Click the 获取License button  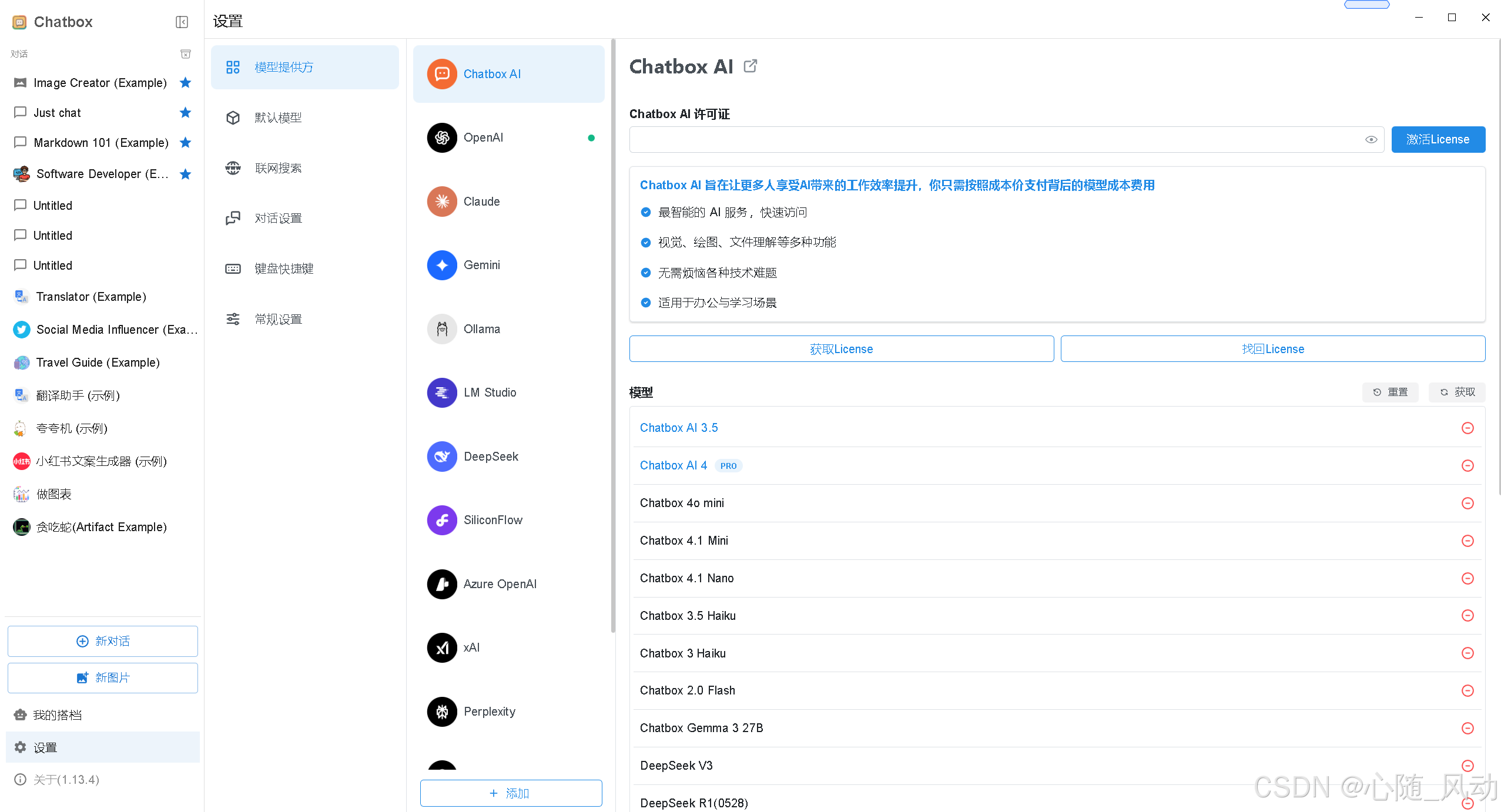841,349
